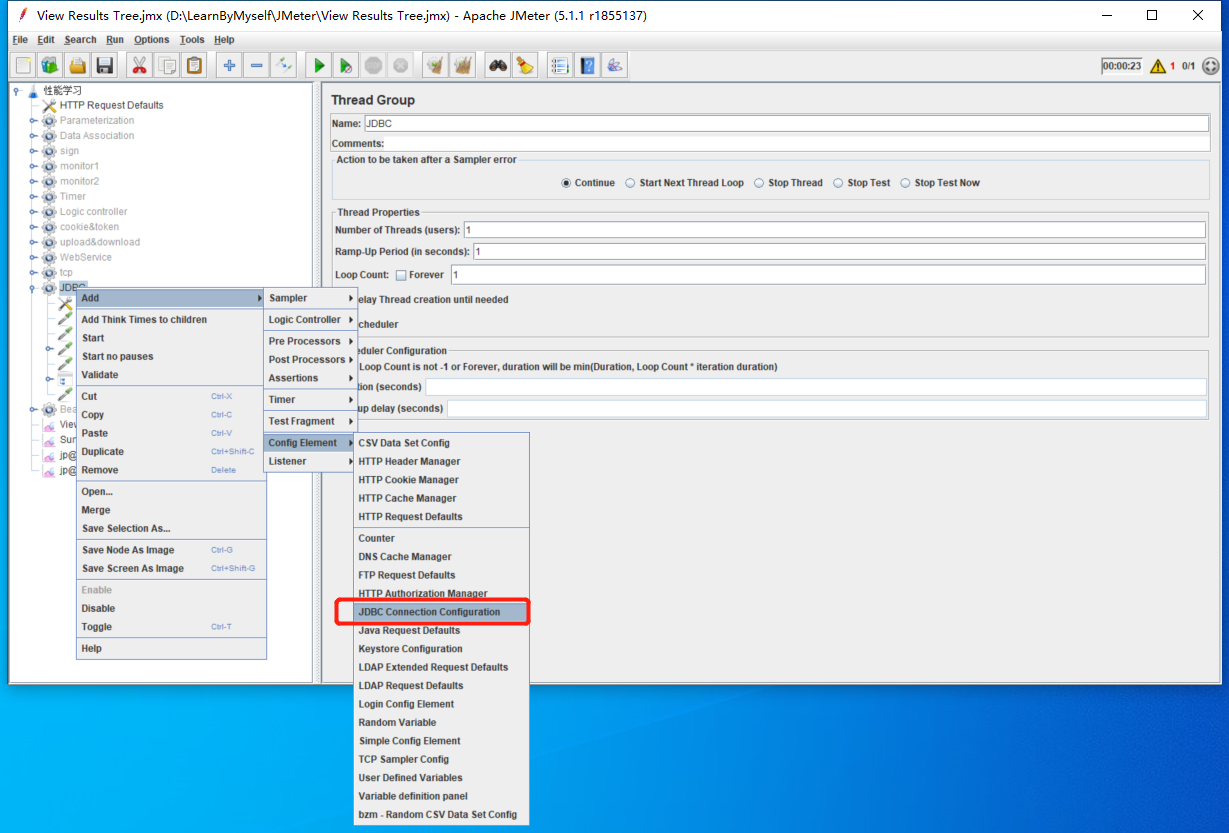1229x833 pixels.
Task: Click the blue Help book icon
Action: (587, 66)
